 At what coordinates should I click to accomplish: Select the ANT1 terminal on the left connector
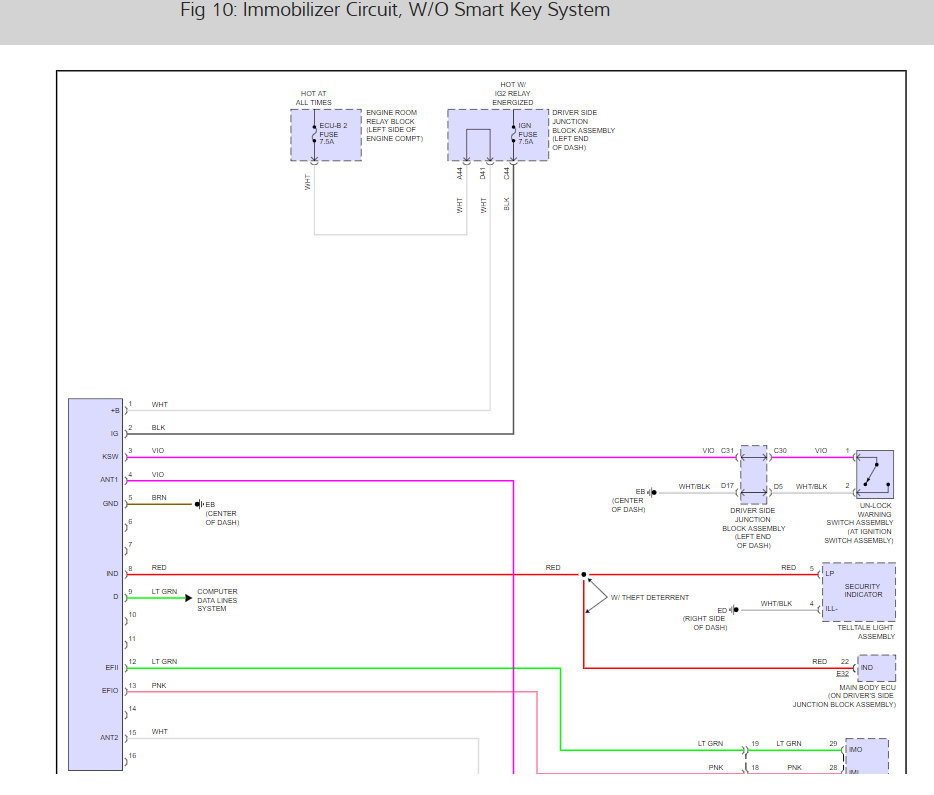pyautogui.click(x=110, y=480)
